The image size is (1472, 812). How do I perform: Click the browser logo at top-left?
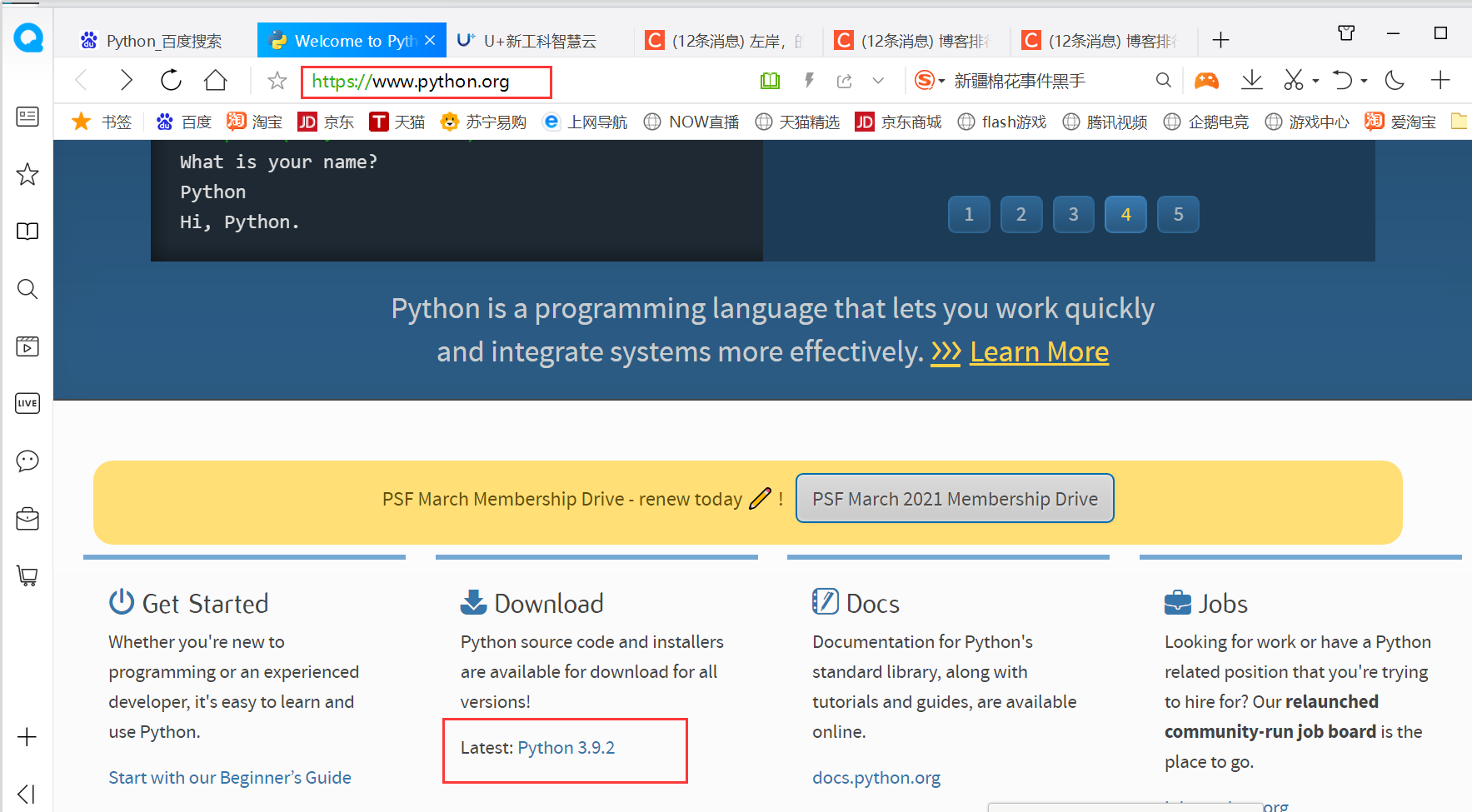28,37
